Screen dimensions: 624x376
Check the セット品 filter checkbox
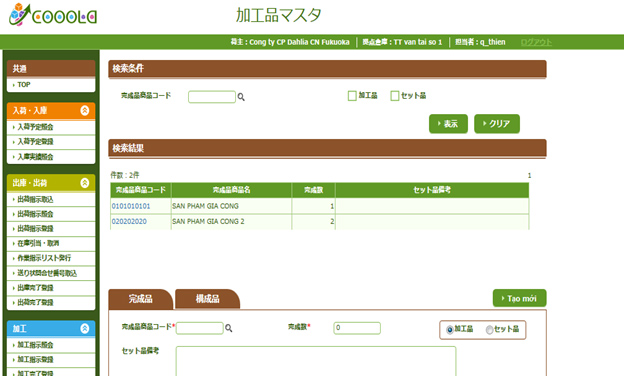pyautogui.click(x=394, y=96)
